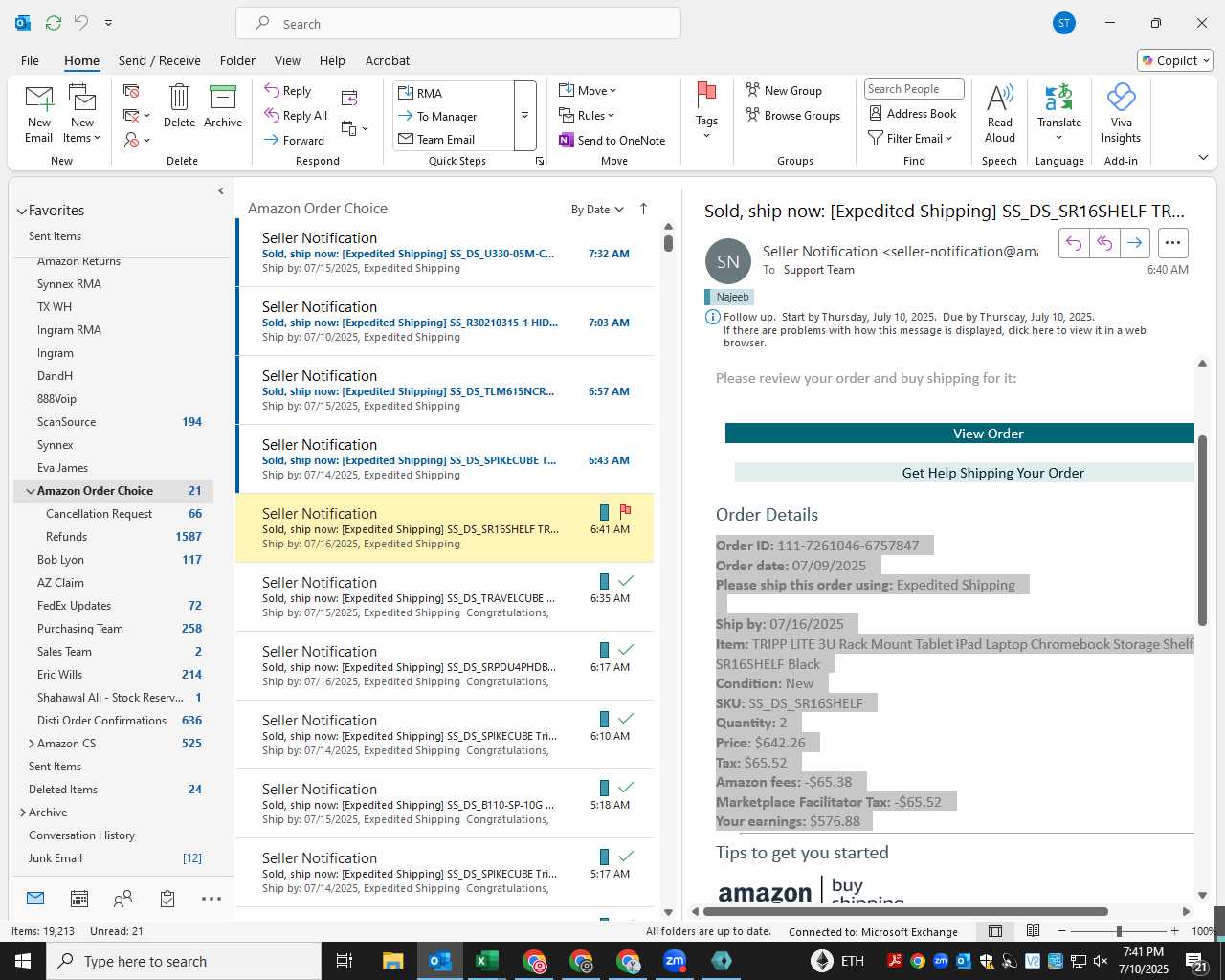Open the Move dropdown
The width and height of the screenshot is (1225, 980).
point(588,90)
